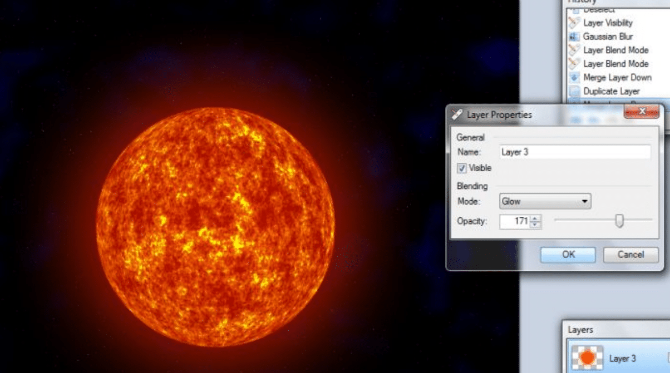Confirm layer properties with OK
Screen dimensions: 670x373
coord(568,255)
